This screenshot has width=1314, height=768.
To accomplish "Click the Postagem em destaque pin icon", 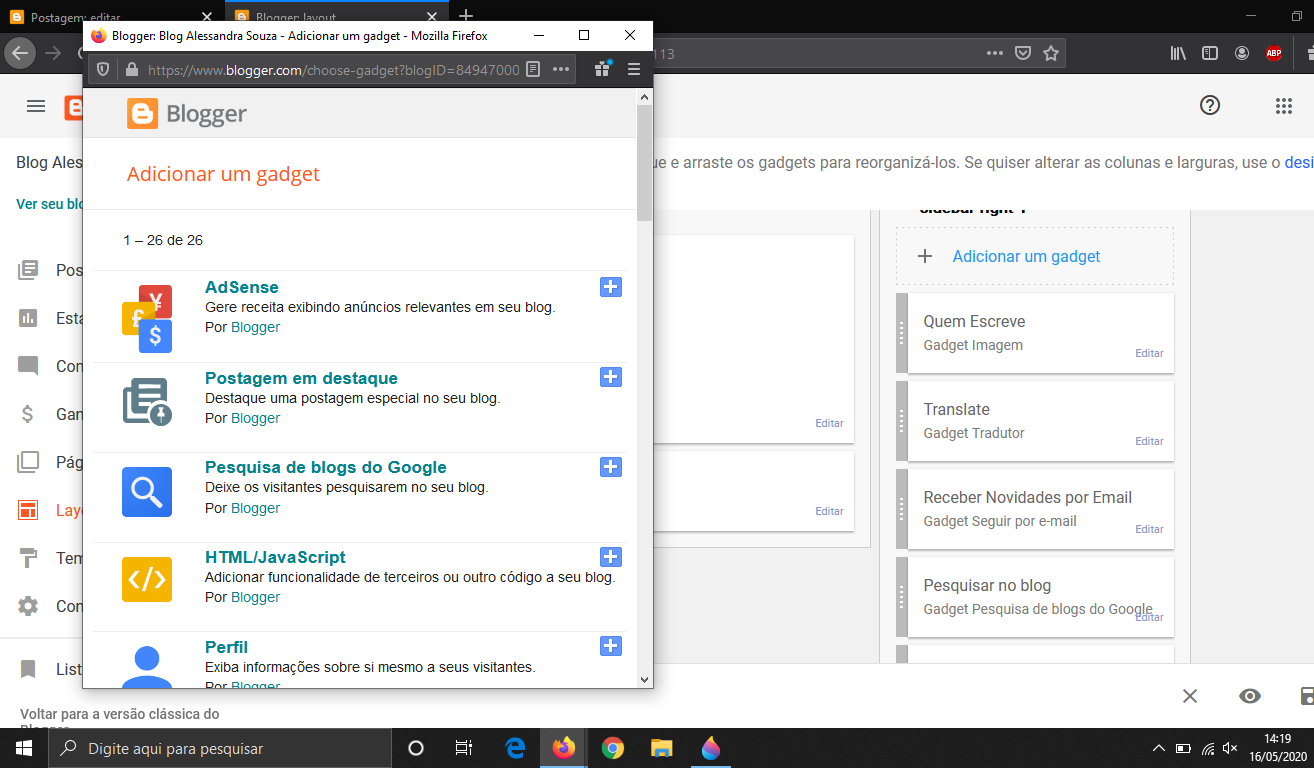I will coord(147,401).
